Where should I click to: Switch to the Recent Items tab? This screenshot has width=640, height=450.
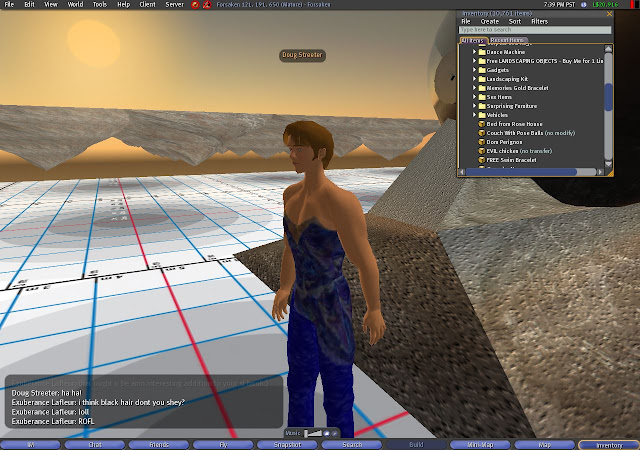(507, 40)
